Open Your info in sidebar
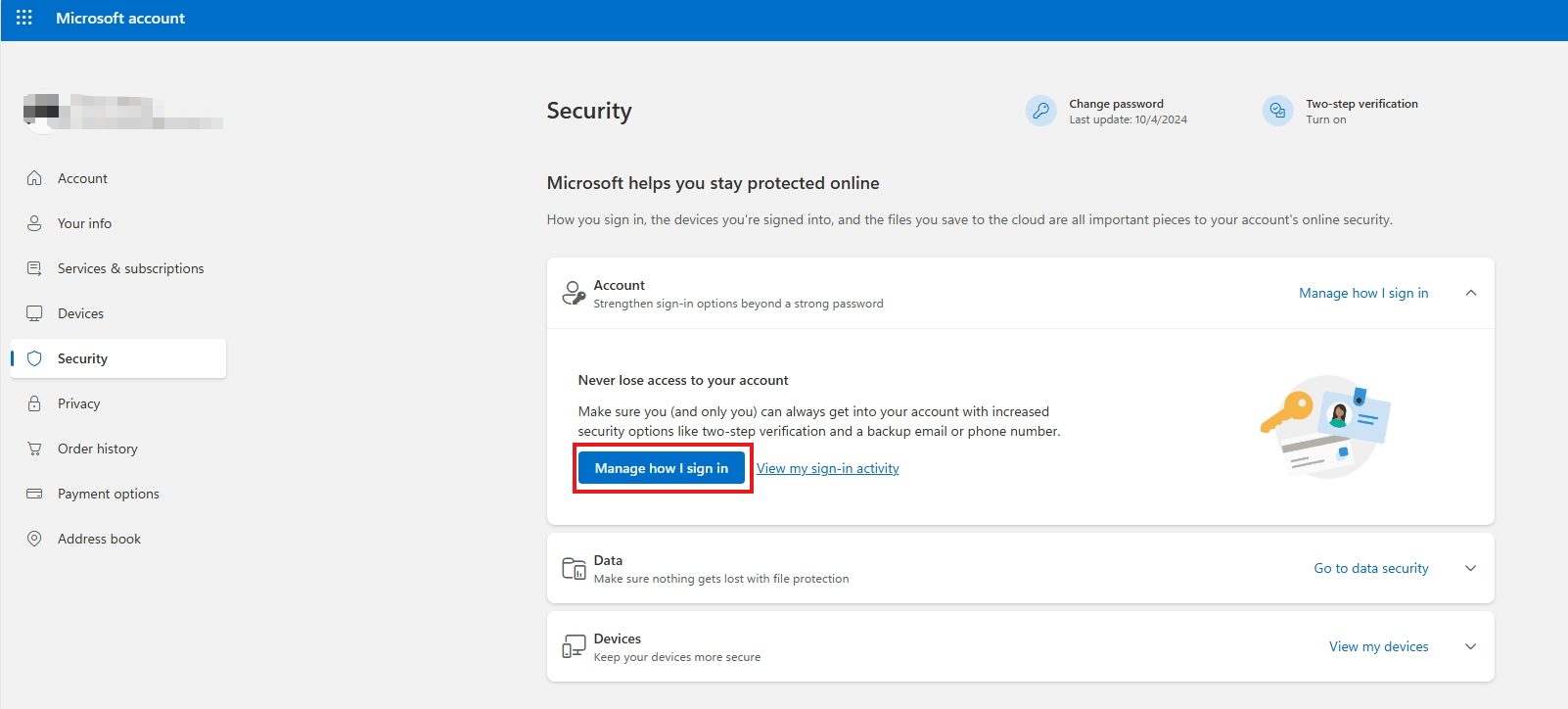Viewport: 1568px width, 709px height. click(x=118, y=223)
